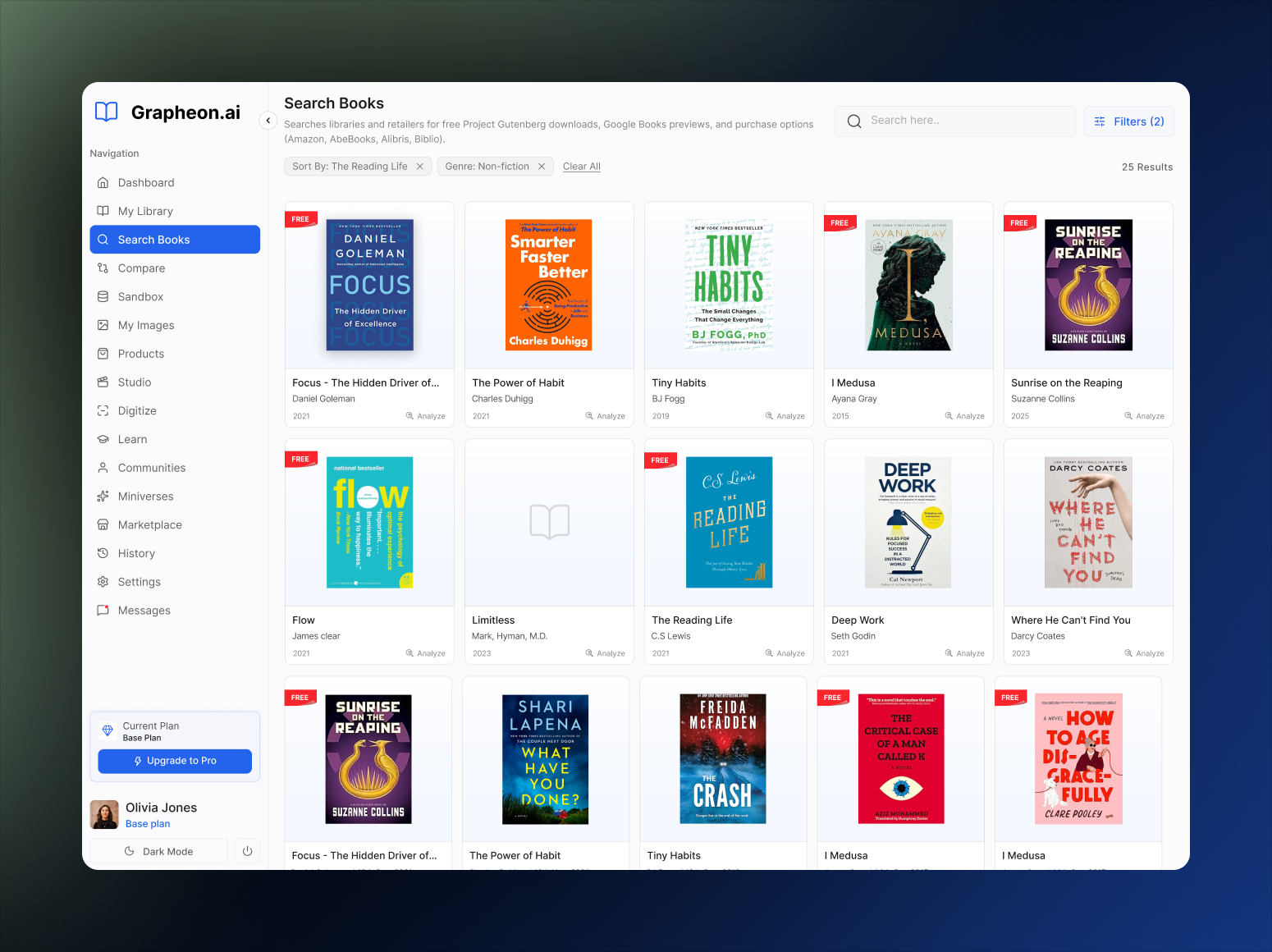Select the Flow book title
Image resolution: width=1272 pixels, height=952 pixels.
click(304, 620)
